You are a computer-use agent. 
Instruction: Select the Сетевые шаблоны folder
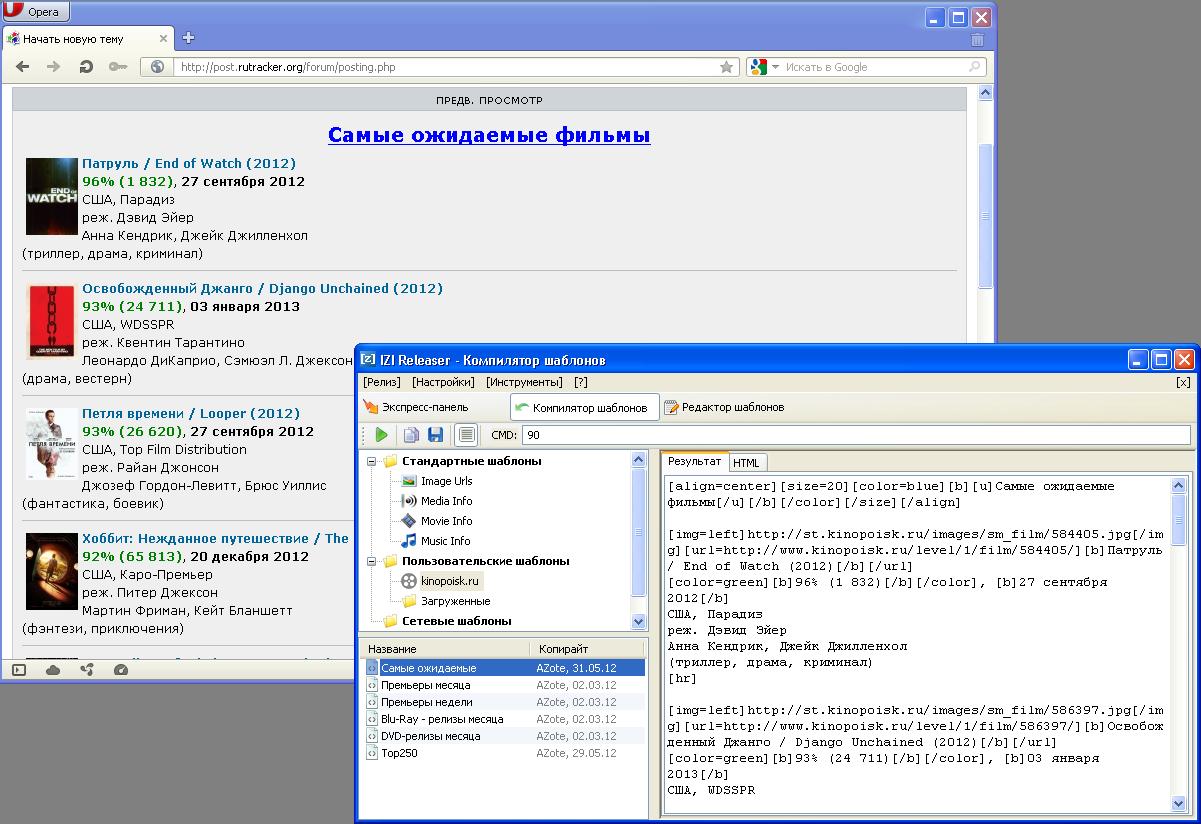(x=457, y=621)
